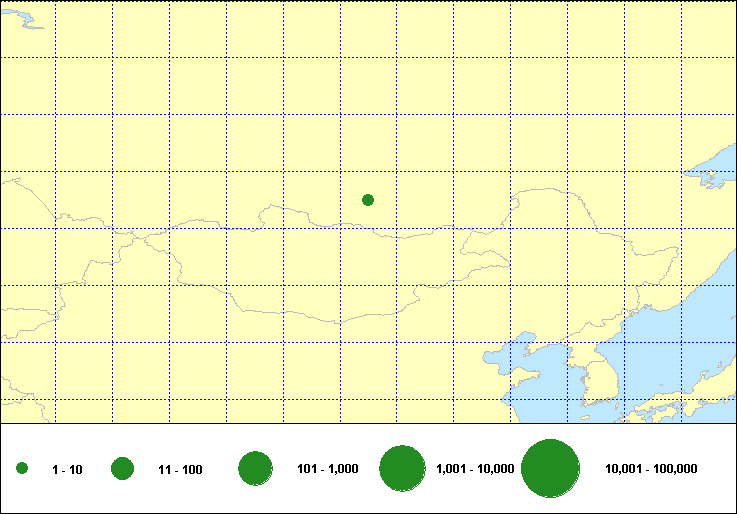Click the green occurrence dot on the map
Viewport: 737px width, 514px height.
tap(368, 200)
